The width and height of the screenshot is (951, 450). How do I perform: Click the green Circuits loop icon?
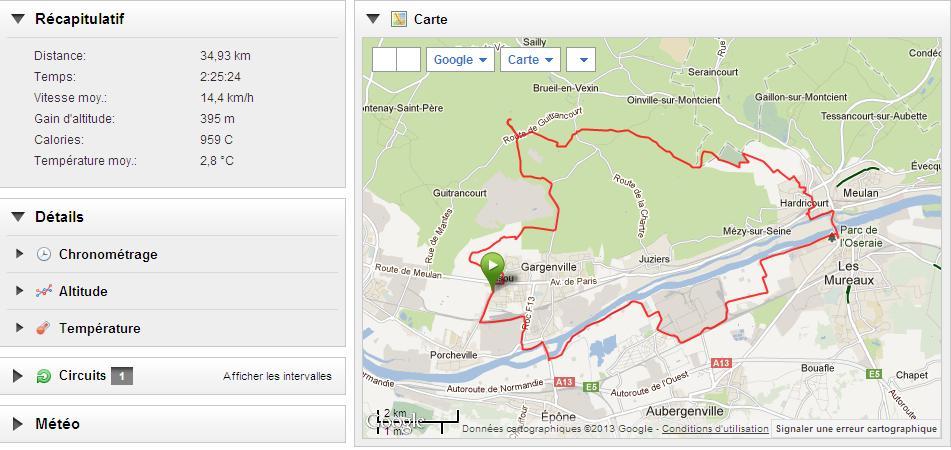click(x=44, y=376)
